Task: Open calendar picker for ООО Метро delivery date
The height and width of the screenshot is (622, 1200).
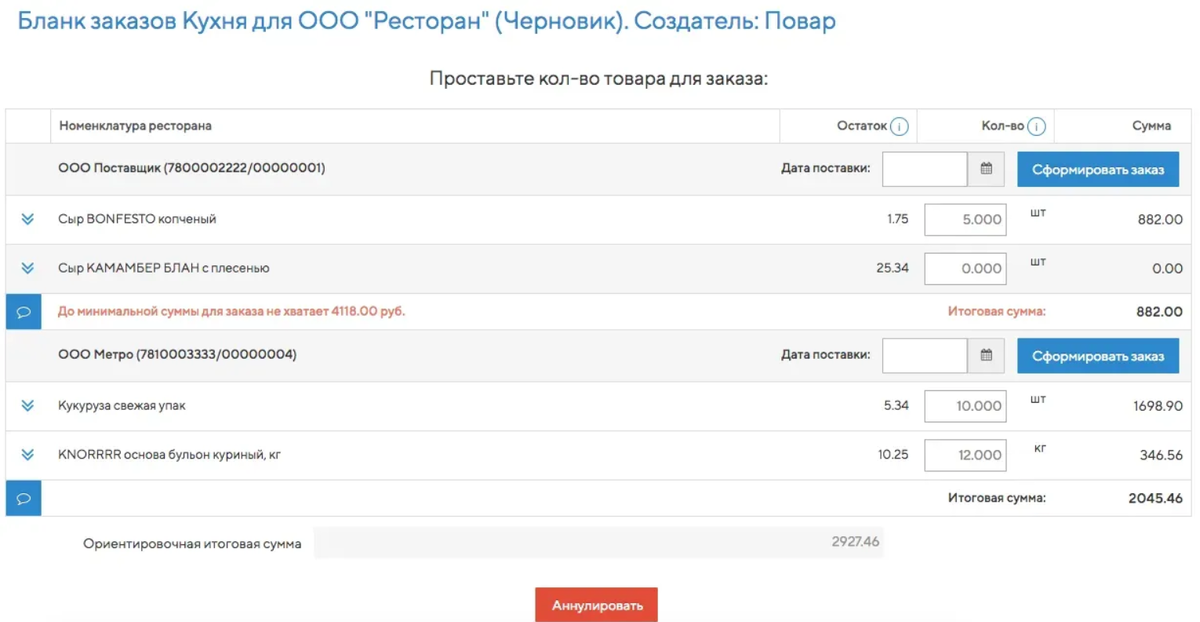Action: (x=987, y=355)
